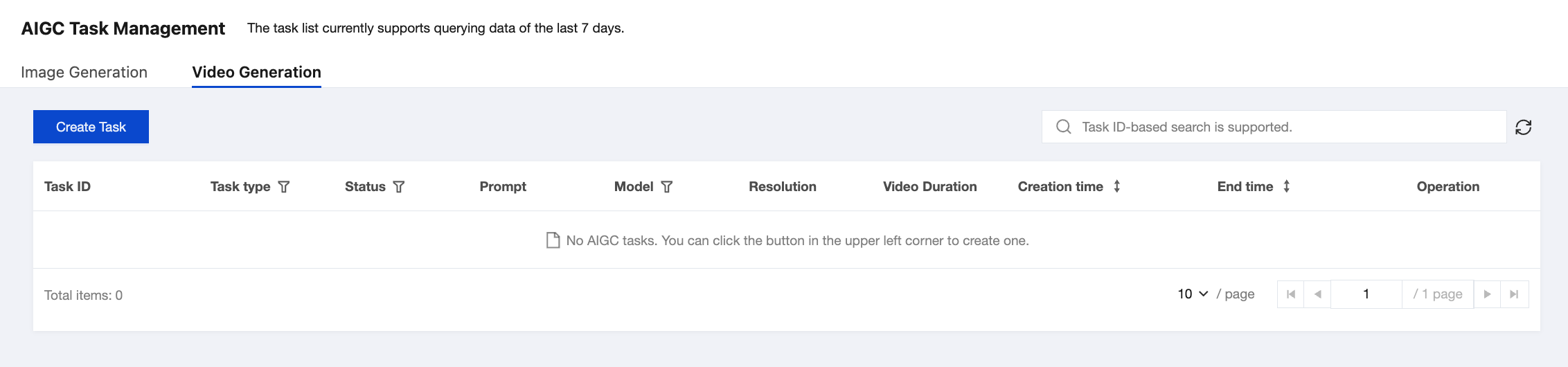Expand the 10 per page dropdown
Image resolution: width=1568 pixels, height=367 pixels.
(1193, 294)
